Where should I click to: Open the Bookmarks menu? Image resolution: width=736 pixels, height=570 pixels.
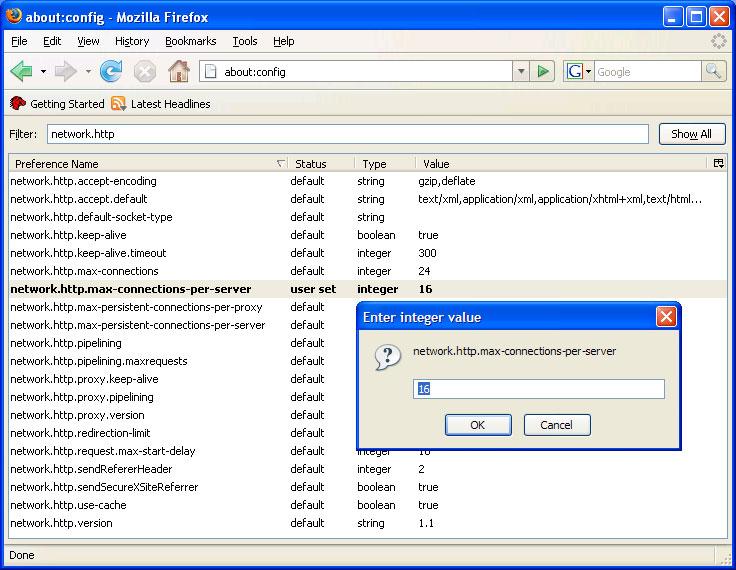pos(190,41)
